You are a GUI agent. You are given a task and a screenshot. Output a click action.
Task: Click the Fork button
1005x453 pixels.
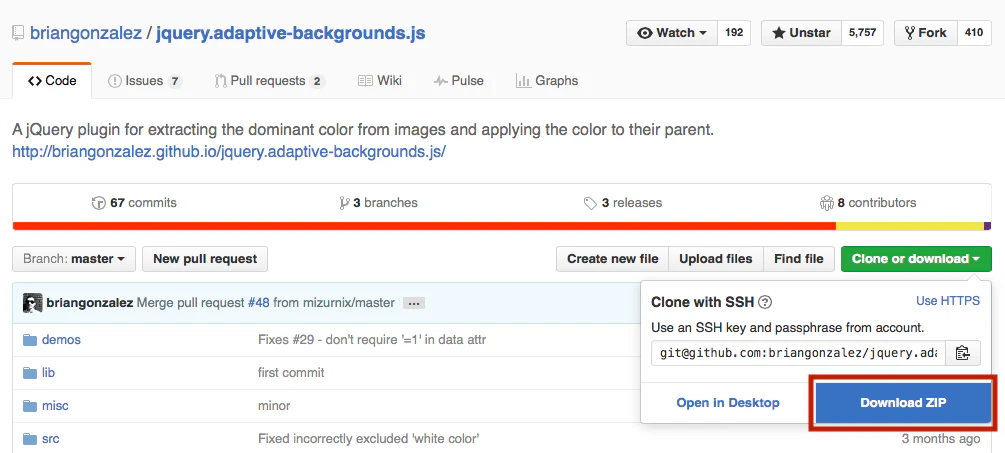(926, 33)
